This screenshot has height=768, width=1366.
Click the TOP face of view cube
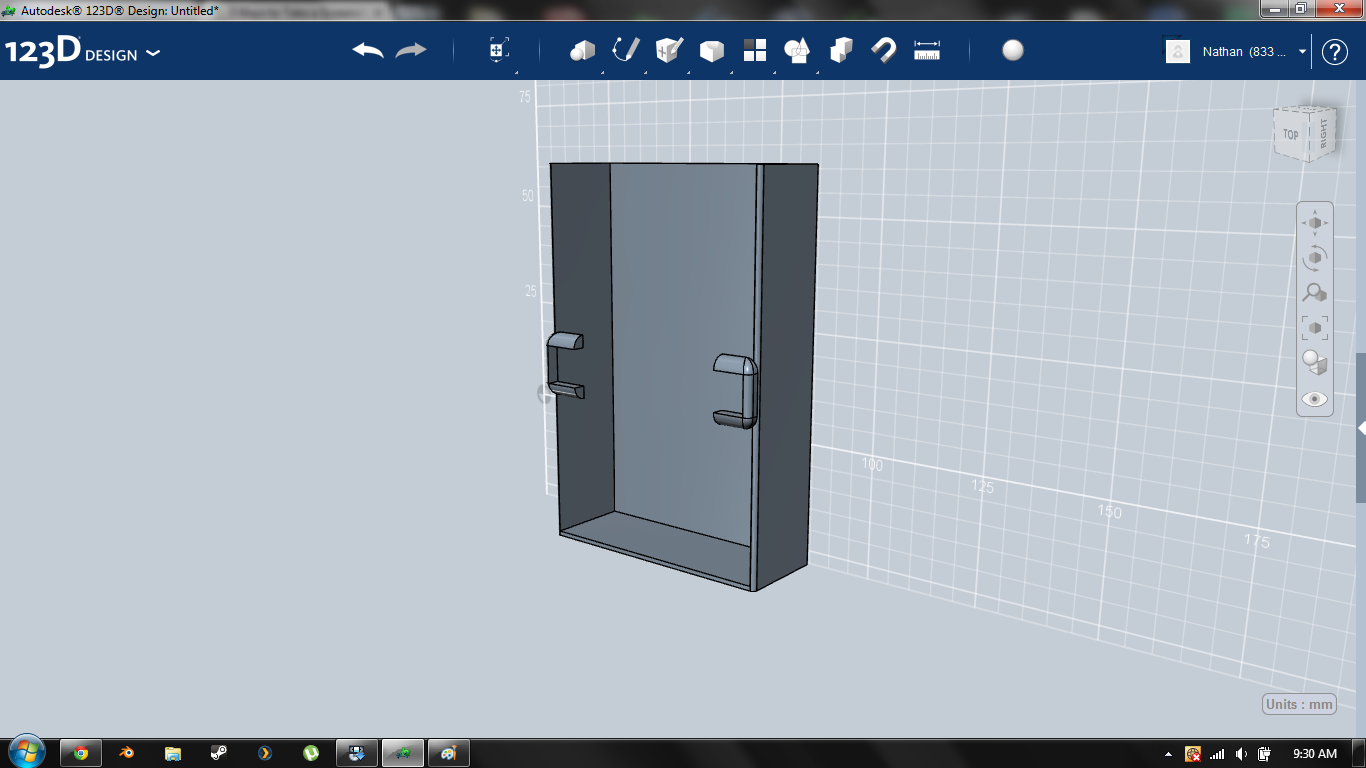1291,134
